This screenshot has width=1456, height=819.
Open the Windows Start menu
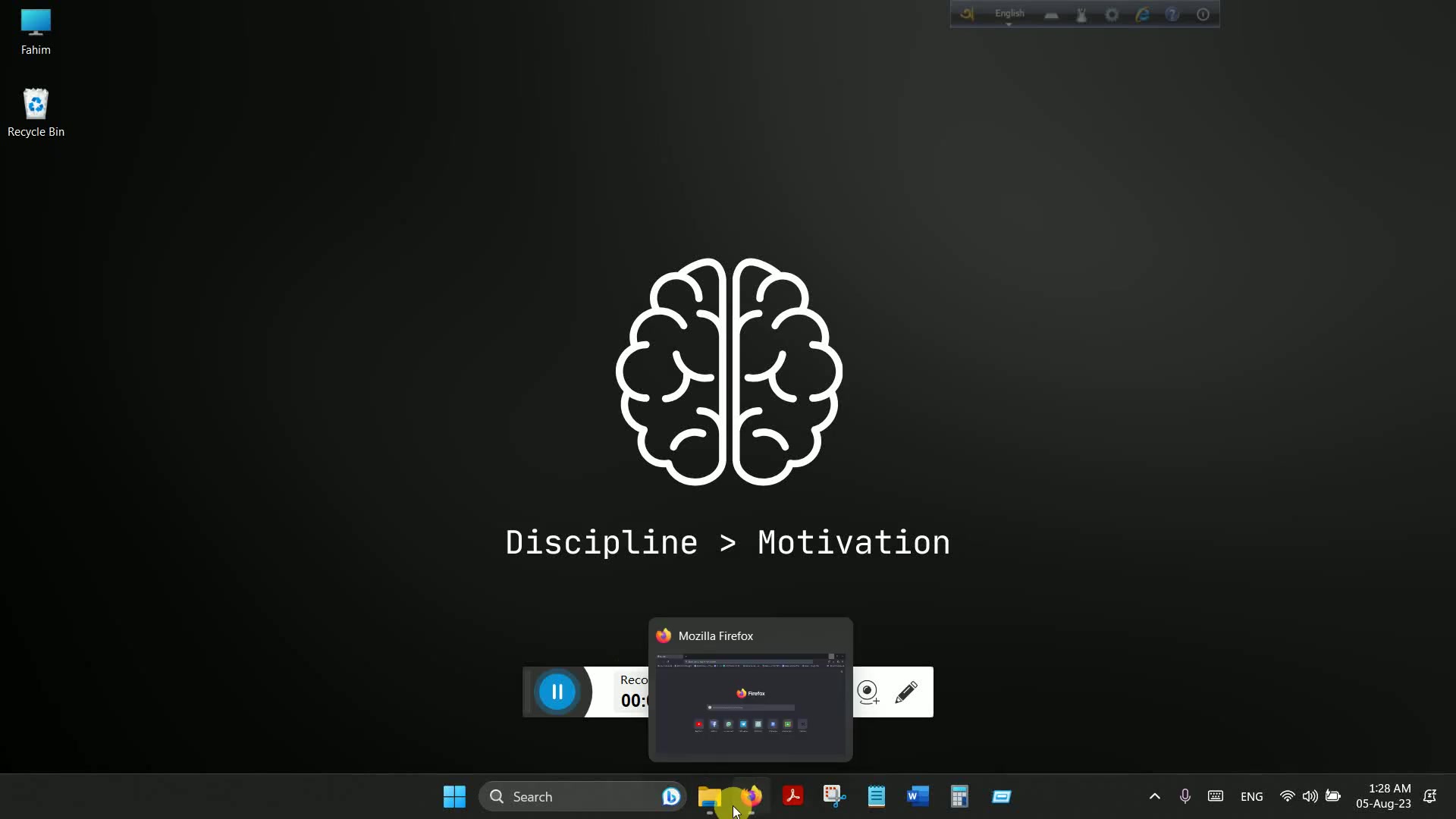[454, 796]
